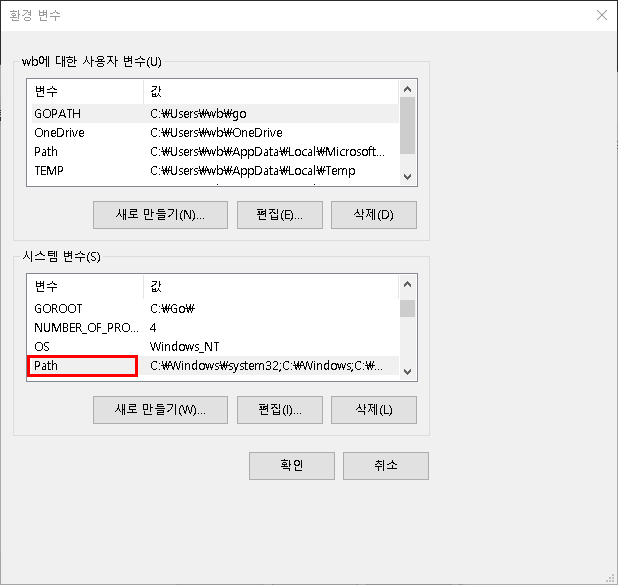Select the OneDrive user variable row
The height and width of the screenshot is (585, 618).
[215, 133]
